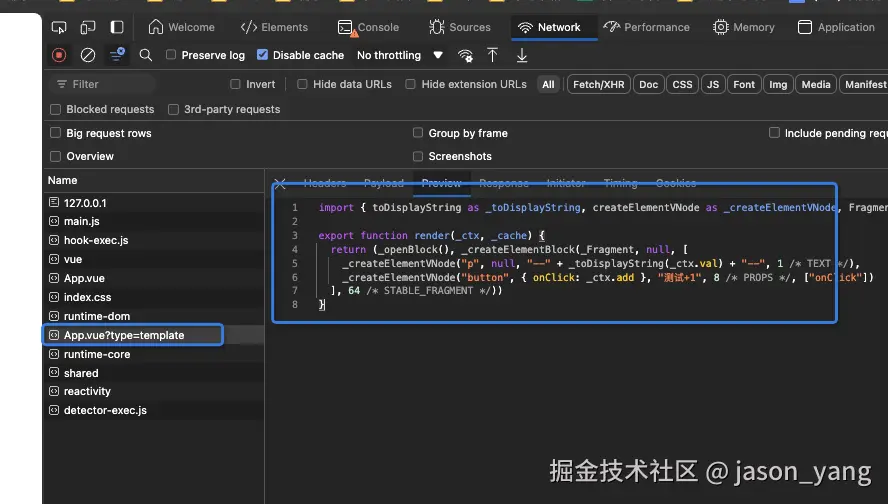Image resolution: width=888 pixels, height=504 pixels.
Task: Filter requests by Media
Action: point(816,84)
